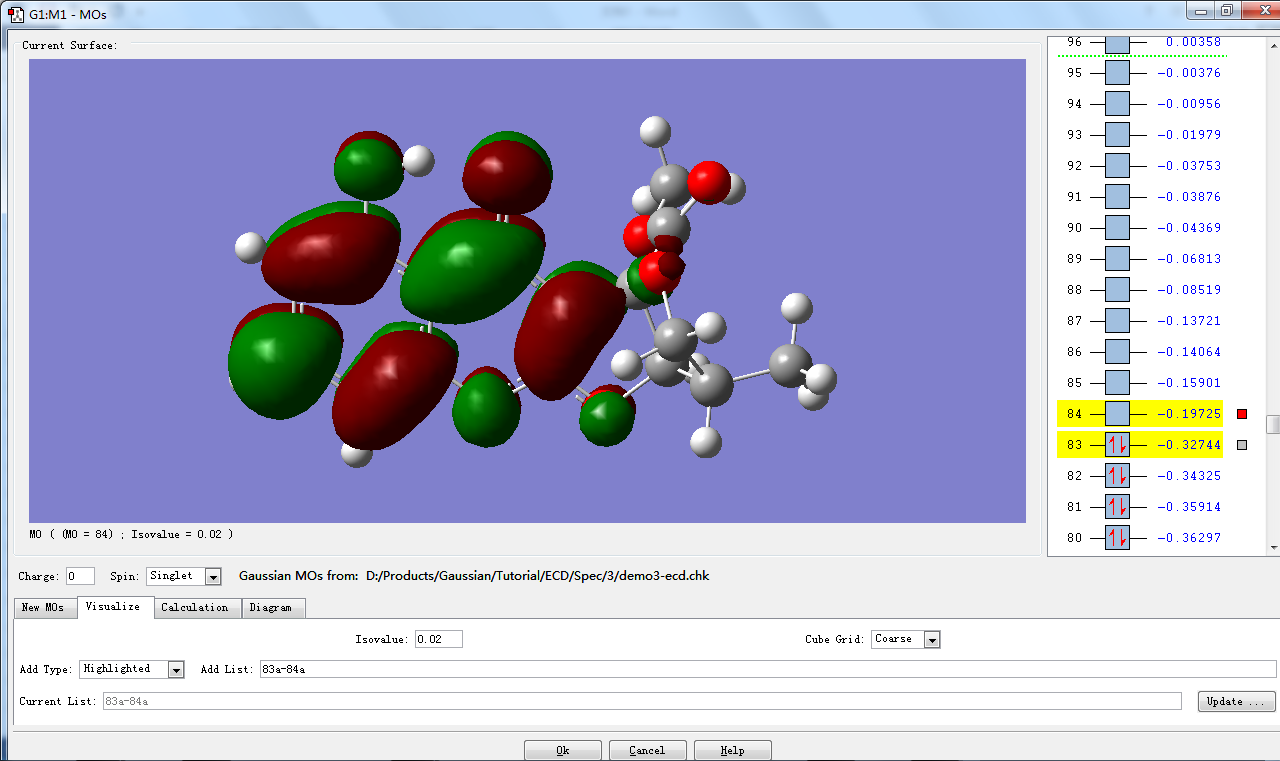This screenshot has width=1280, height=761.
Task: Select the unoccupied orbital 85 box
Action: tap(1117, 383)
